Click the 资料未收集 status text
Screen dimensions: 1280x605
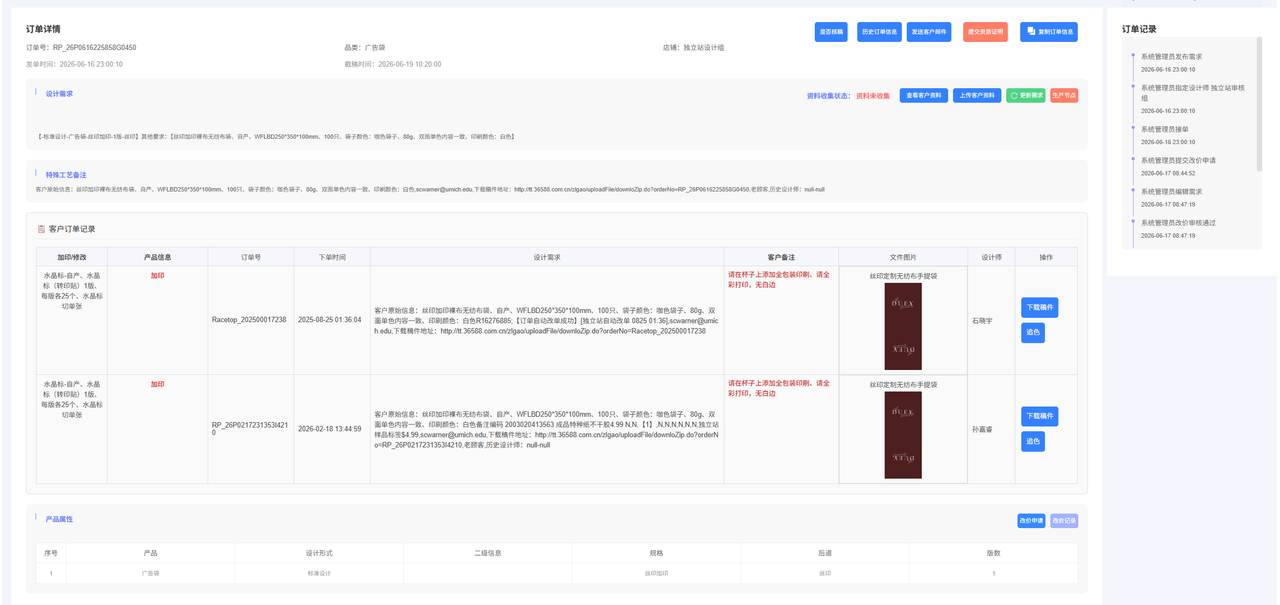[x=872, y=96]
